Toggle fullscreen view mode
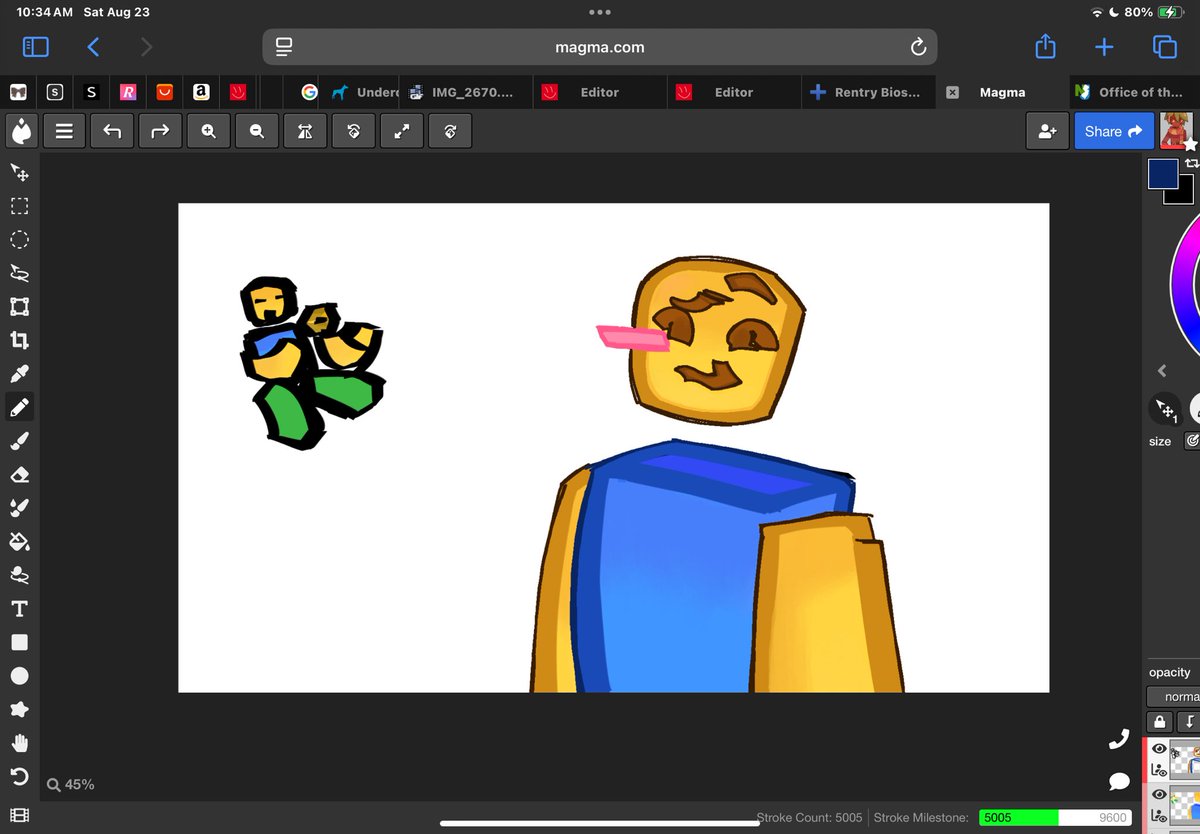 coord(401,131)
